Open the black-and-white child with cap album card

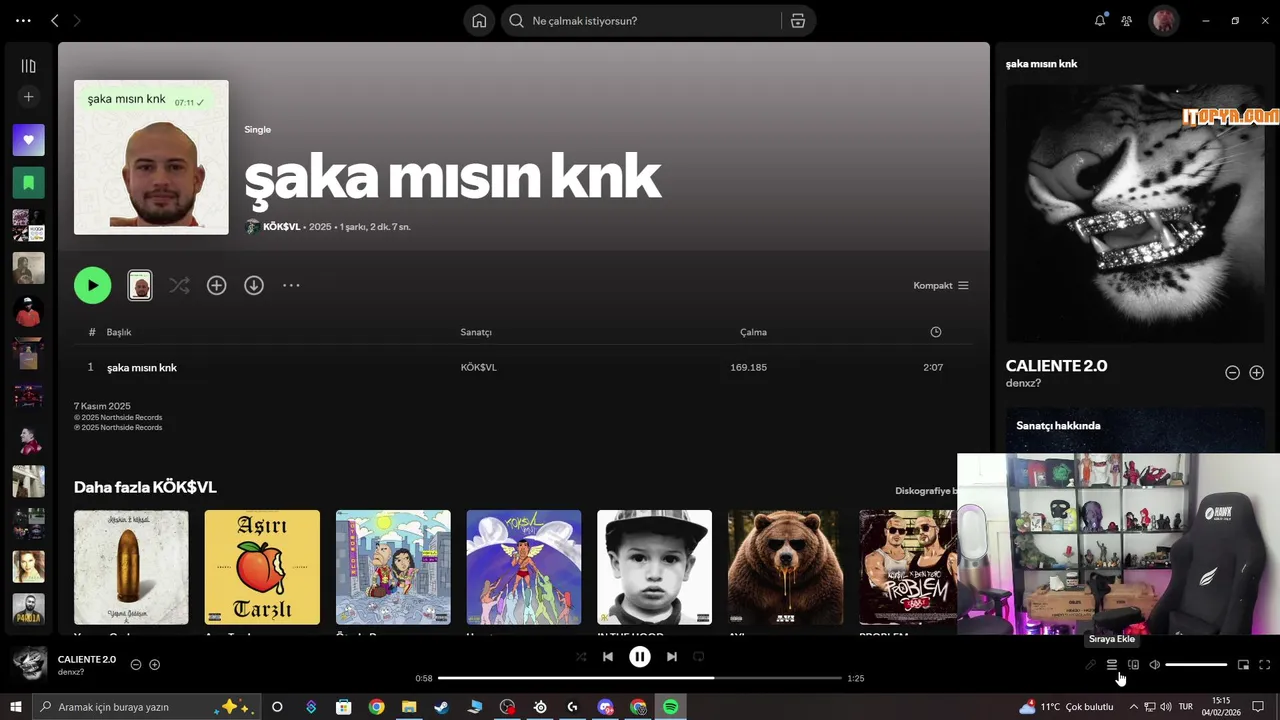pos(654,567)
